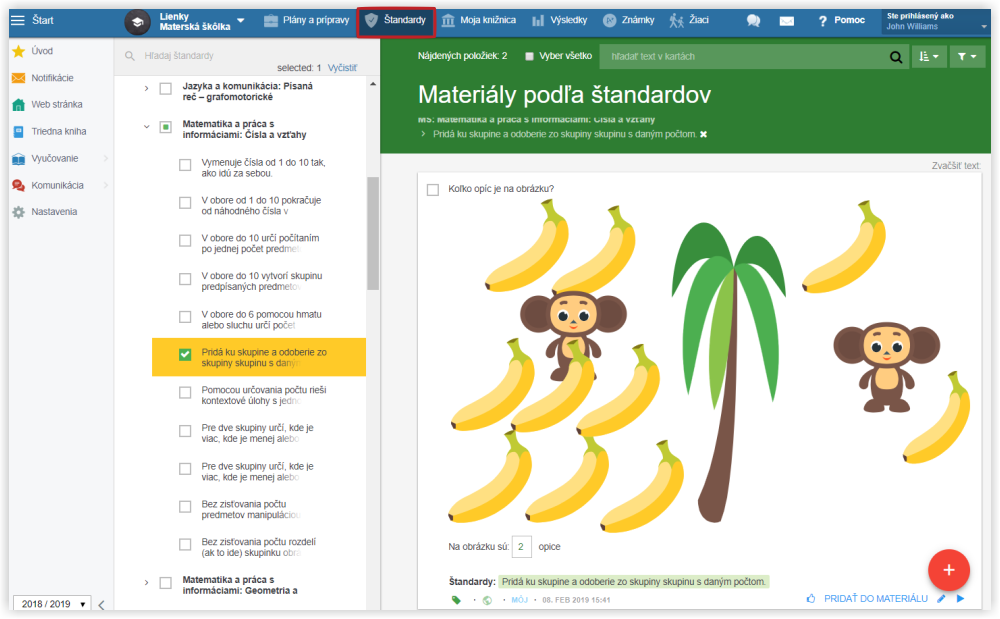
Task: Click the Štart label in the top bar
Action: [43, 20]
